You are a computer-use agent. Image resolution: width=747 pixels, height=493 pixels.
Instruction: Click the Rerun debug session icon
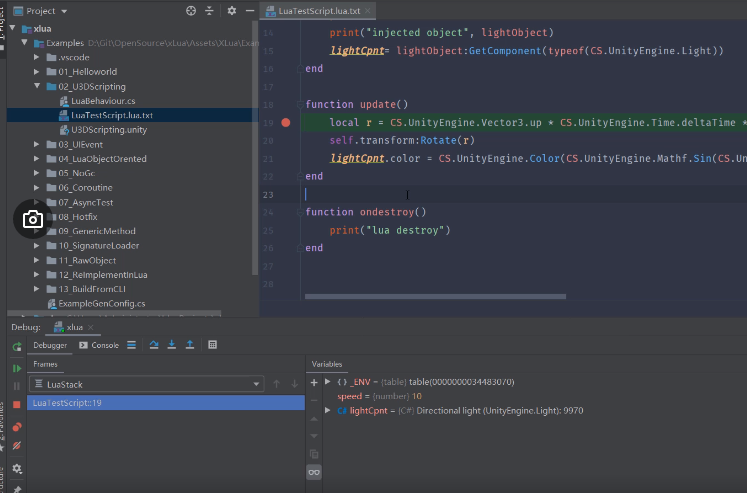(17, 346)
